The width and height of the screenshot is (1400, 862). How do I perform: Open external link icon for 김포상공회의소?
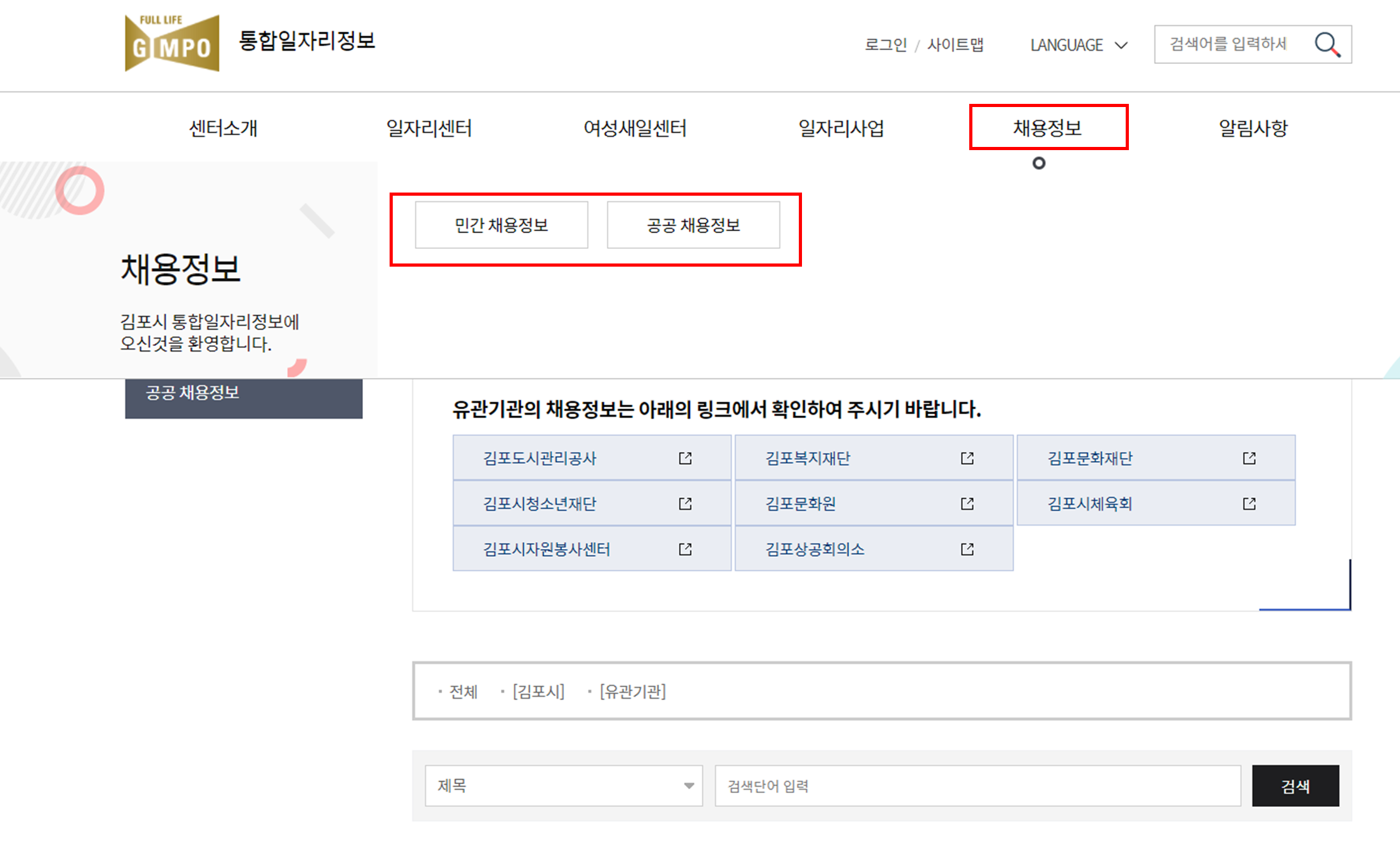[x=967, y=549]
